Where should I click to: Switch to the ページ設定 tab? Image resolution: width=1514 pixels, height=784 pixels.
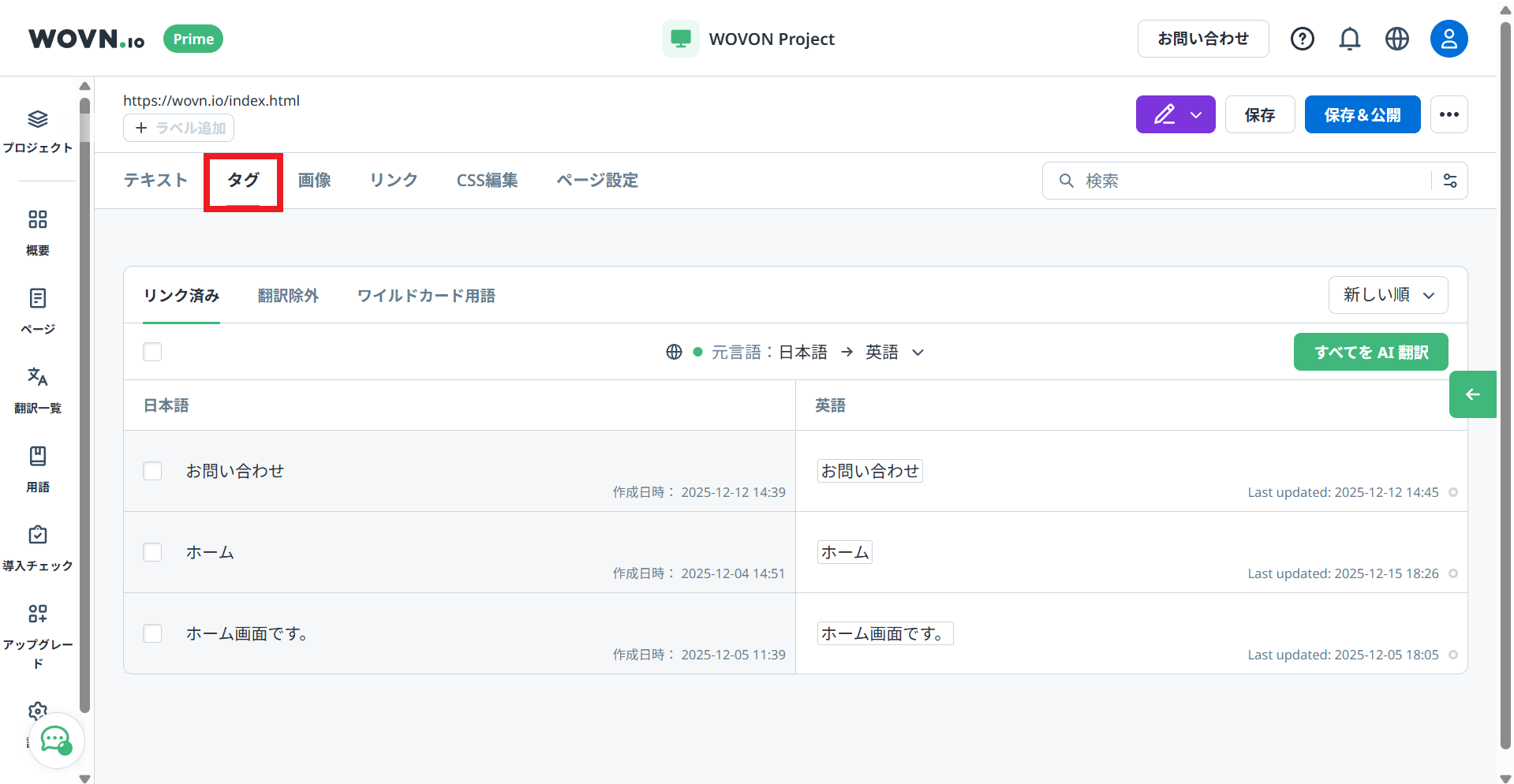(x=597, y=181)
